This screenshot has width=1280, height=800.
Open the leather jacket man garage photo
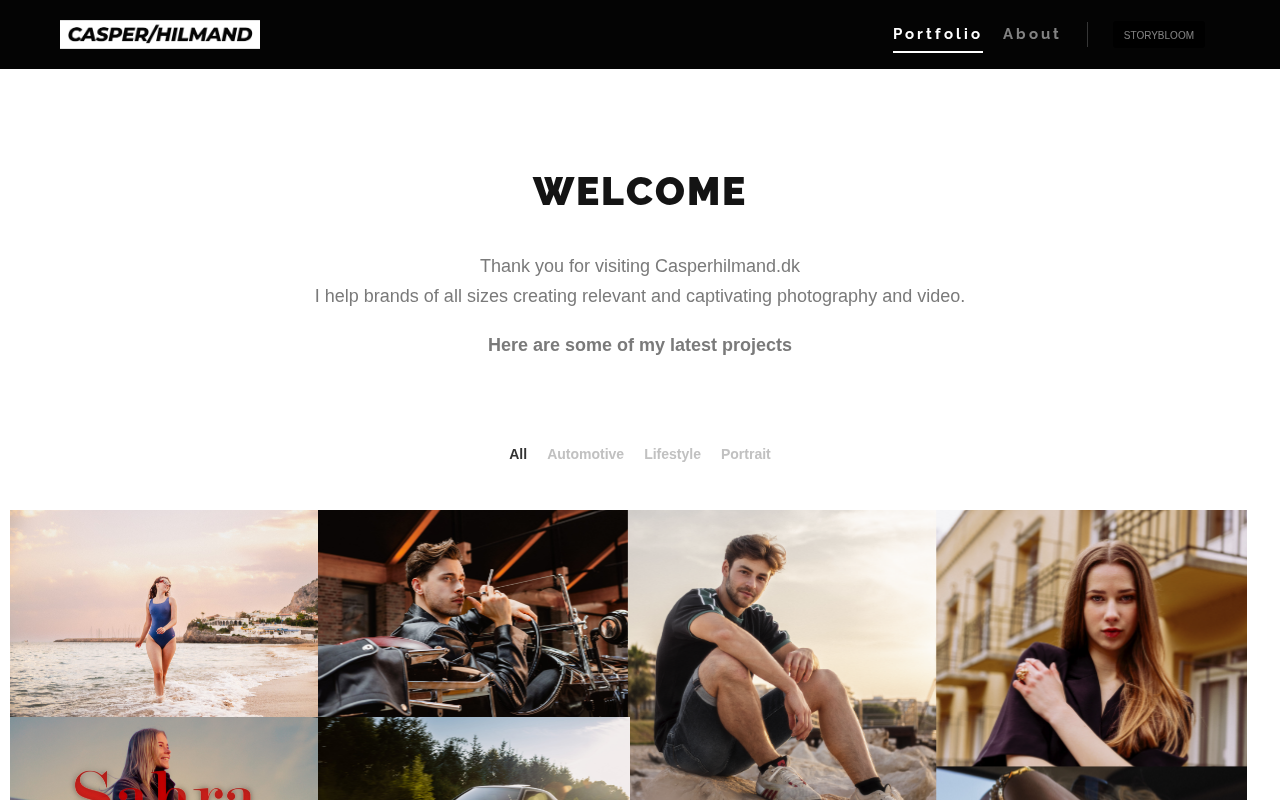point(473,613)
